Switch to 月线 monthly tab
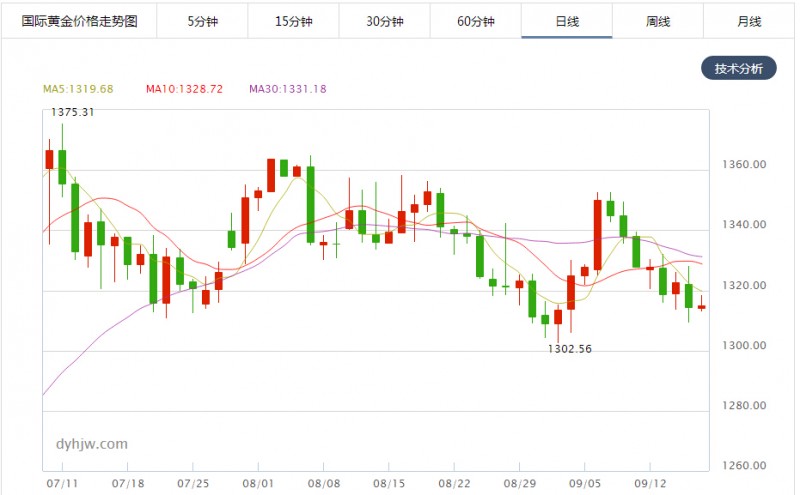The image size is (800, 495). click(x=749, y=21)
